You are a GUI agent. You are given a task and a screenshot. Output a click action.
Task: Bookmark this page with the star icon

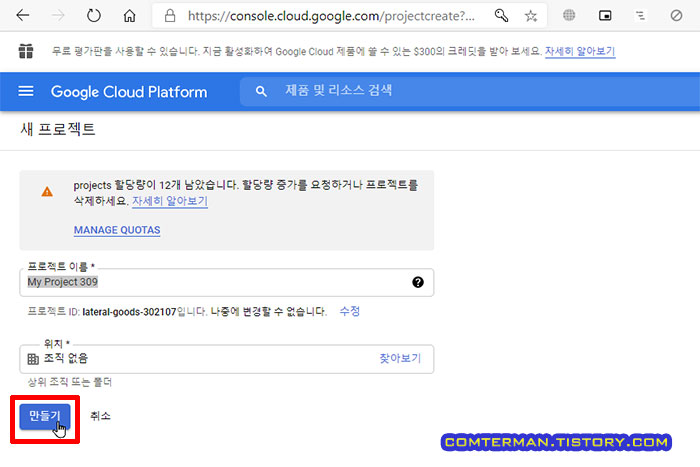point(530,16)
